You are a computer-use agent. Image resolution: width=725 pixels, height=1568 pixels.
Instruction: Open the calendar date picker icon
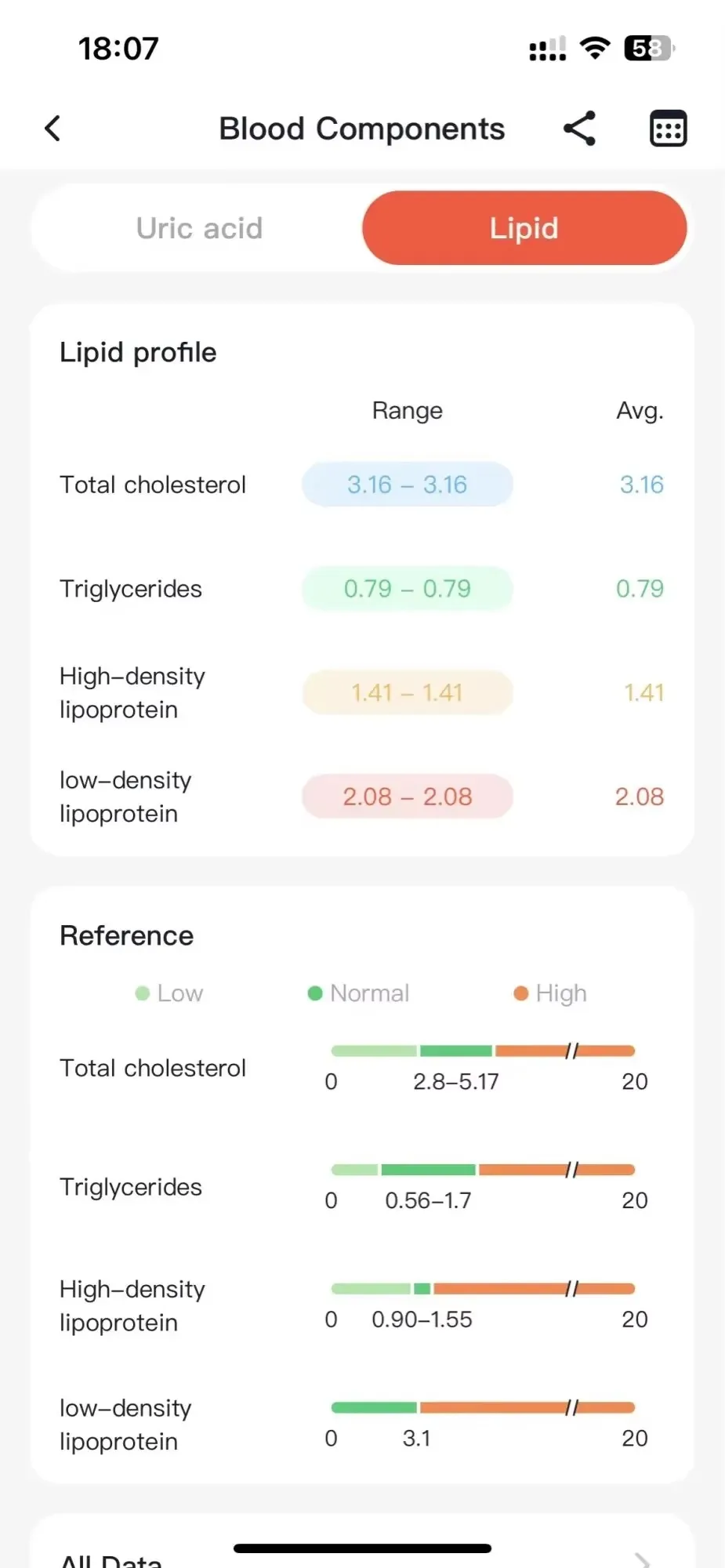point(669,129)
